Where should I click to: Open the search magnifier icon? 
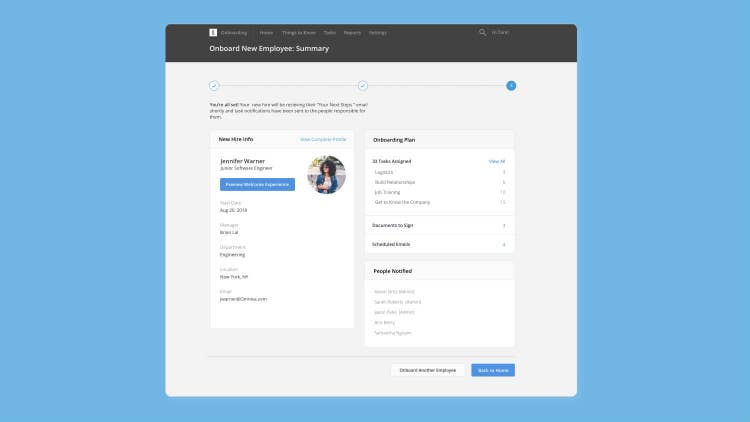click(x=482, y=32)
